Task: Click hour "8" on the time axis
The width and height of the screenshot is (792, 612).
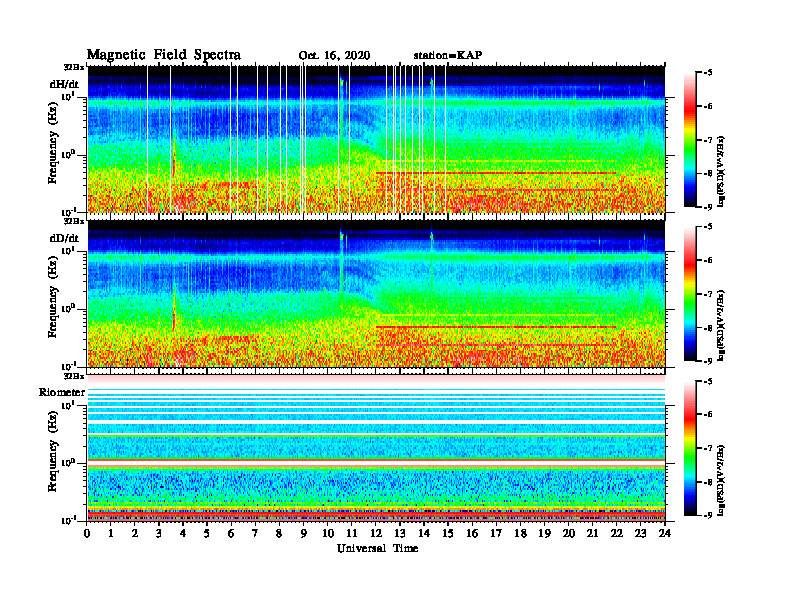Action: 279,533
